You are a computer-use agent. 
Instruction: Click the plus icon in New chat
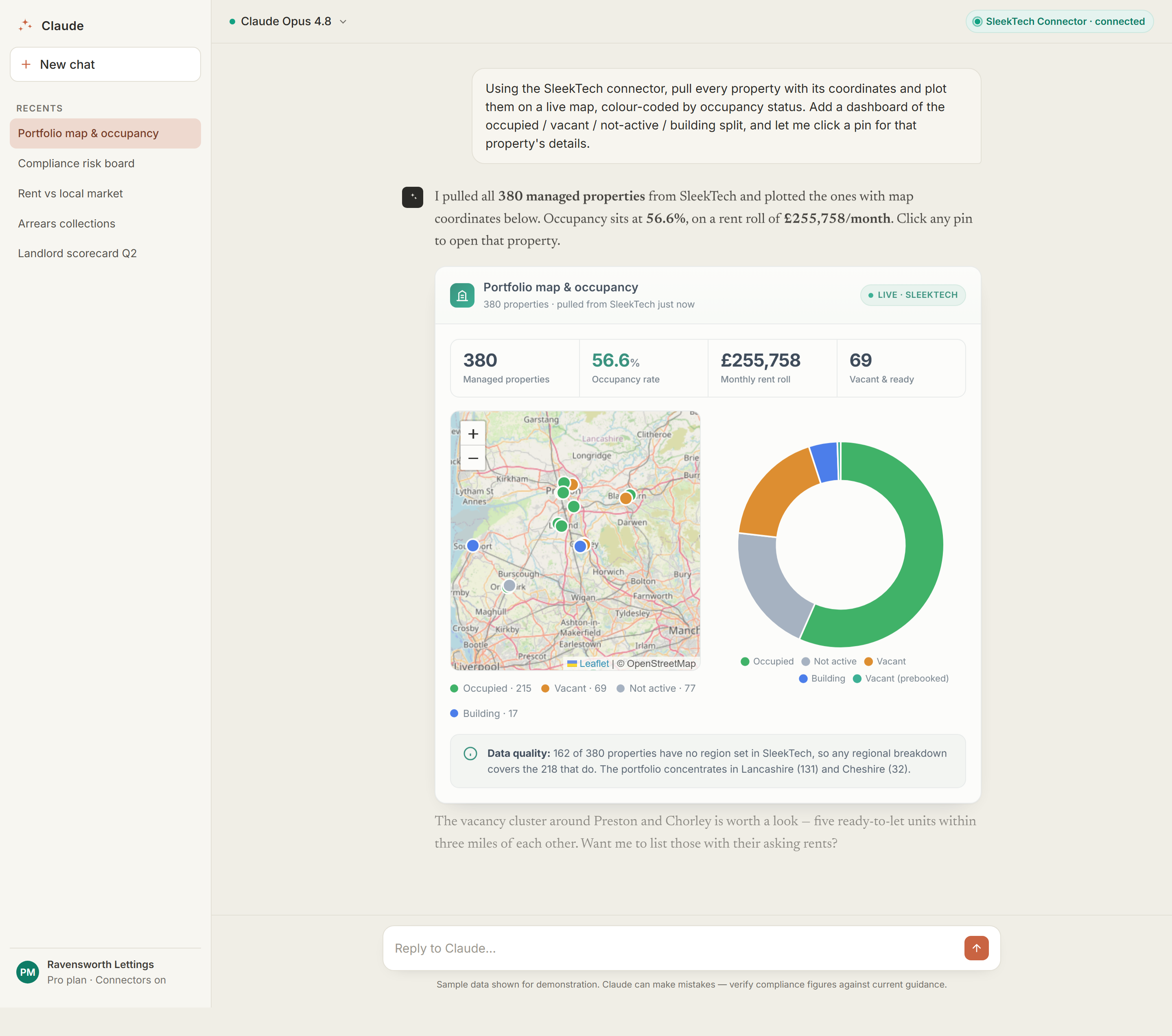coord(26,64)
